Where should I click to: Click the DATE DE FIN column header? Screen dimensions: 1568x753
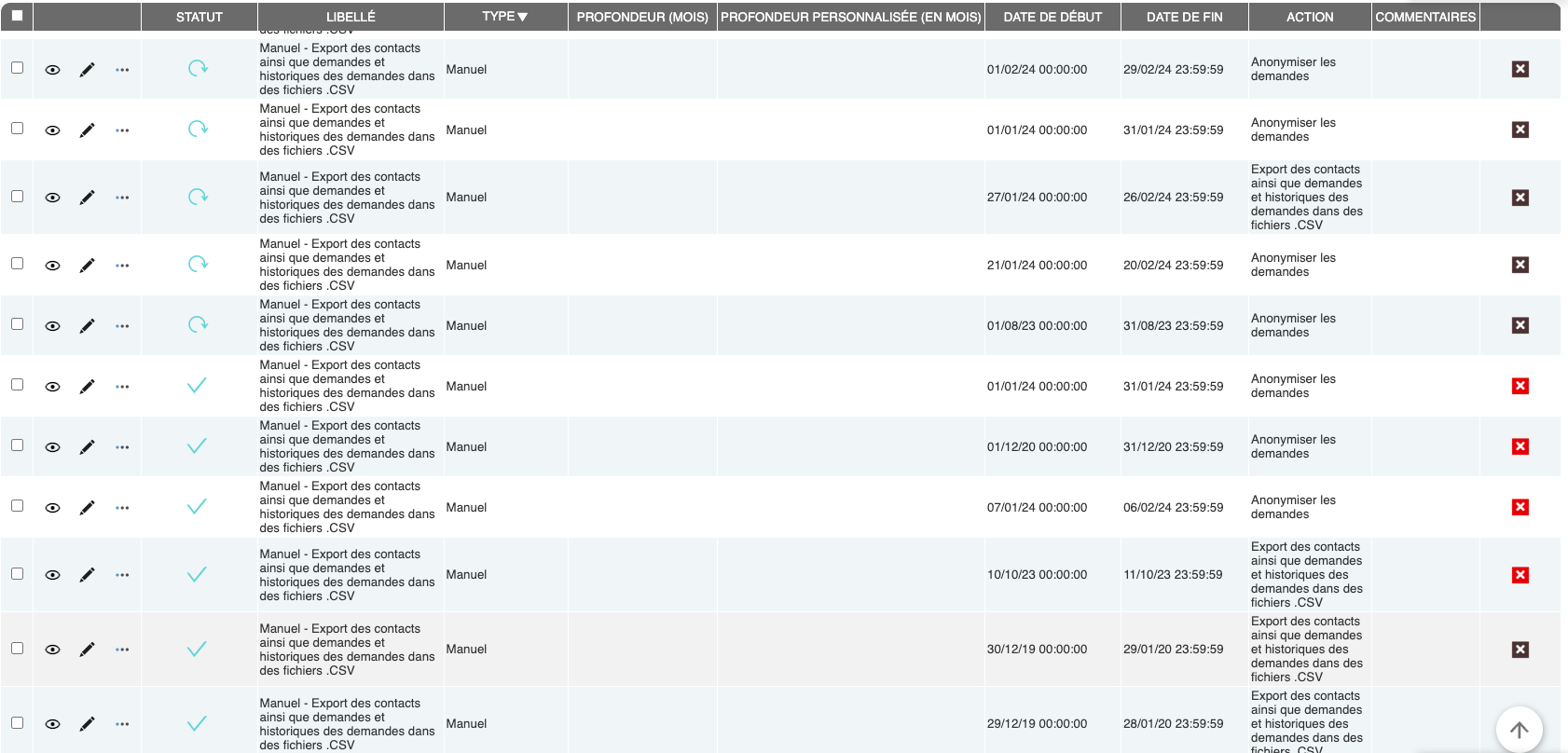coord(1184,17)
